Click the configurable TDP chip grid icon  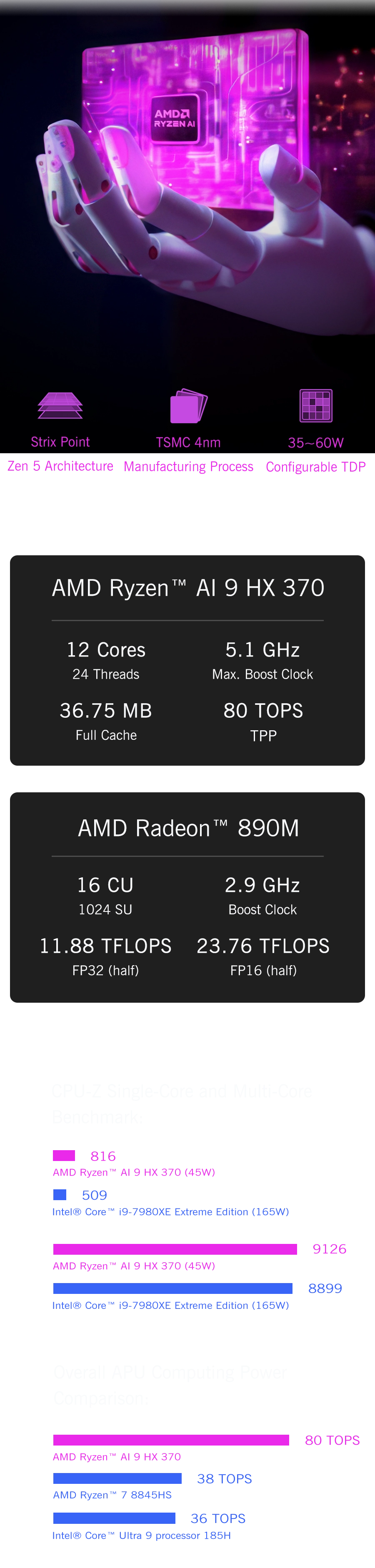tap(315, 405)
